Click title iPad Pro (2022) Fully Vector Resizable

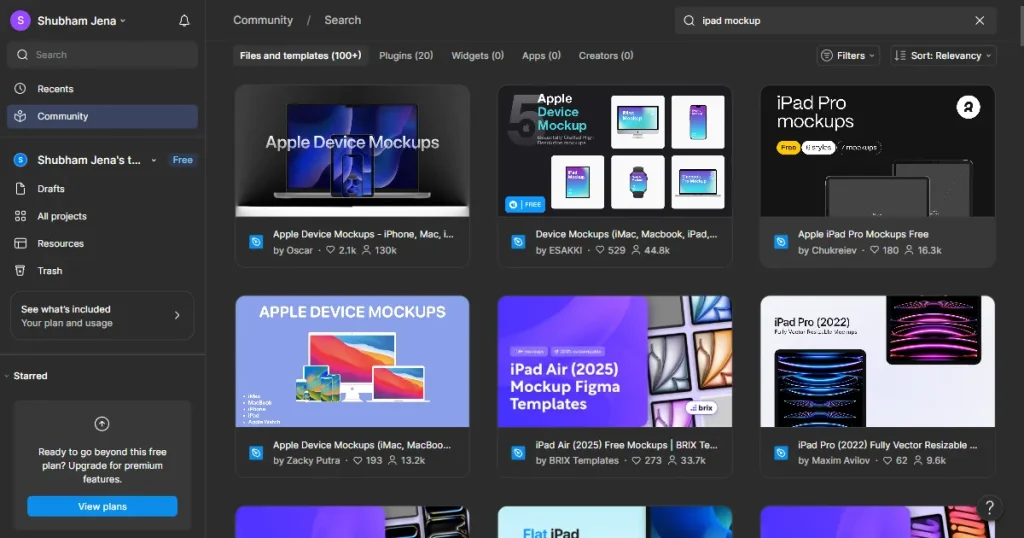[x=888, y=445]
